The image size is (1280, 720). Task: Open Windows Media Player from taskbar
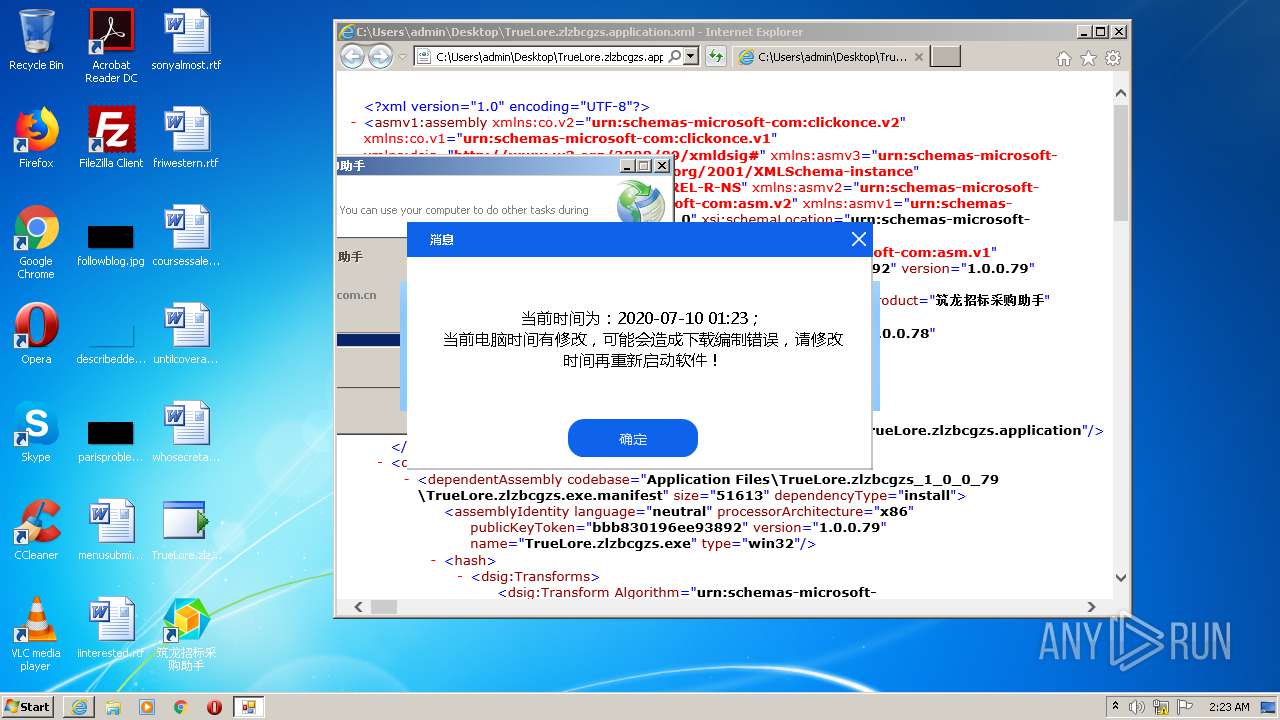click(x=147, y=706)
